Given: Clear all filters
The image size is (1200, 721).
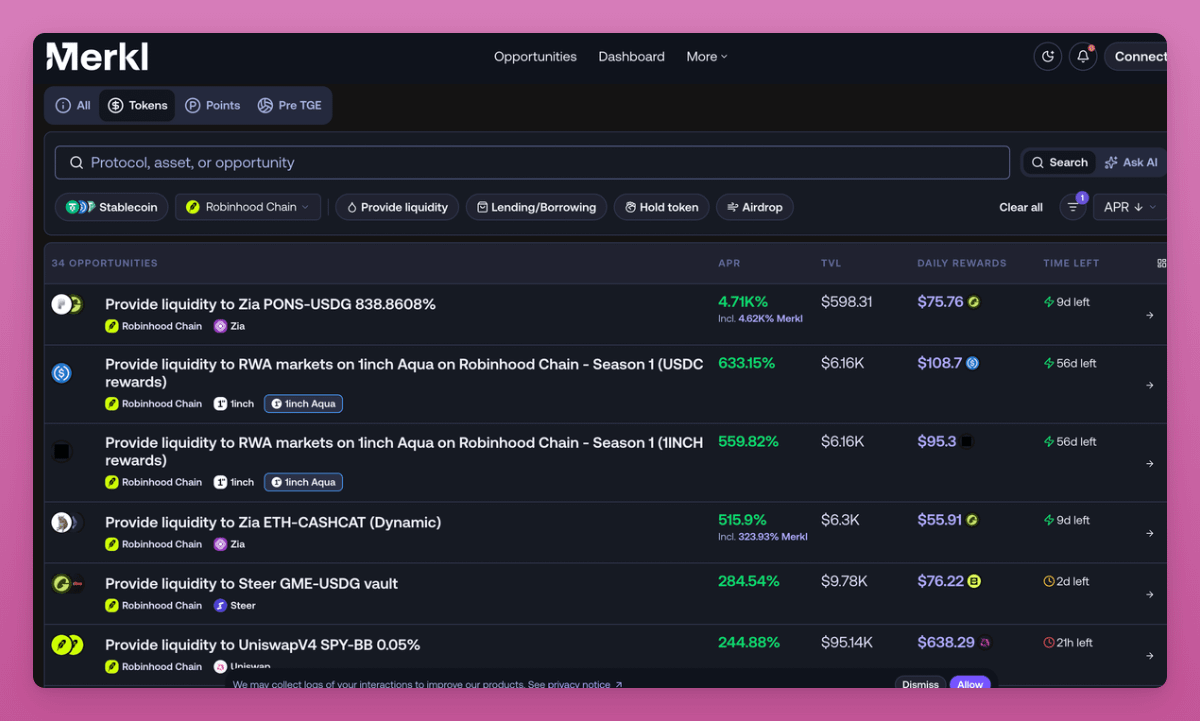Looking at the screenshot, I should (x=1021, y=207).
